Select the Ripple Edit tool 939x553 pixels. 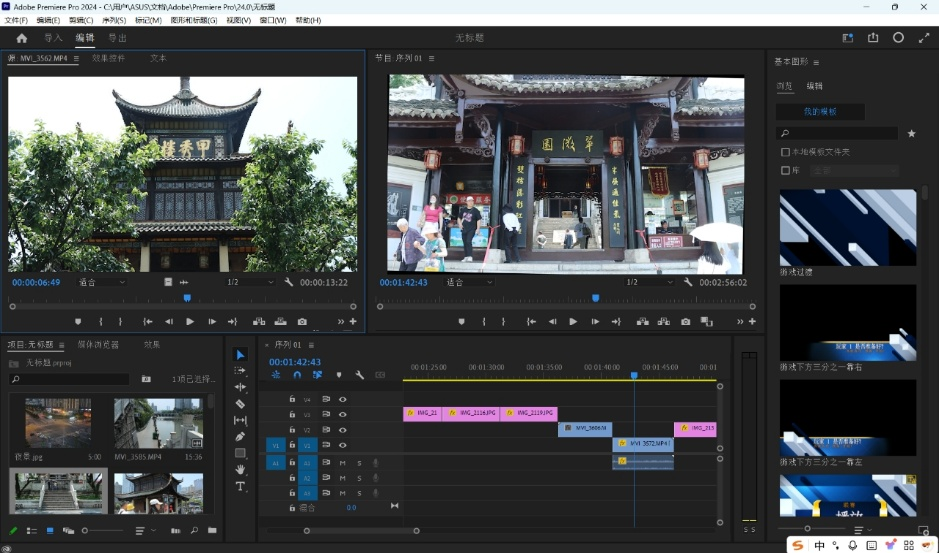[240, 387]
